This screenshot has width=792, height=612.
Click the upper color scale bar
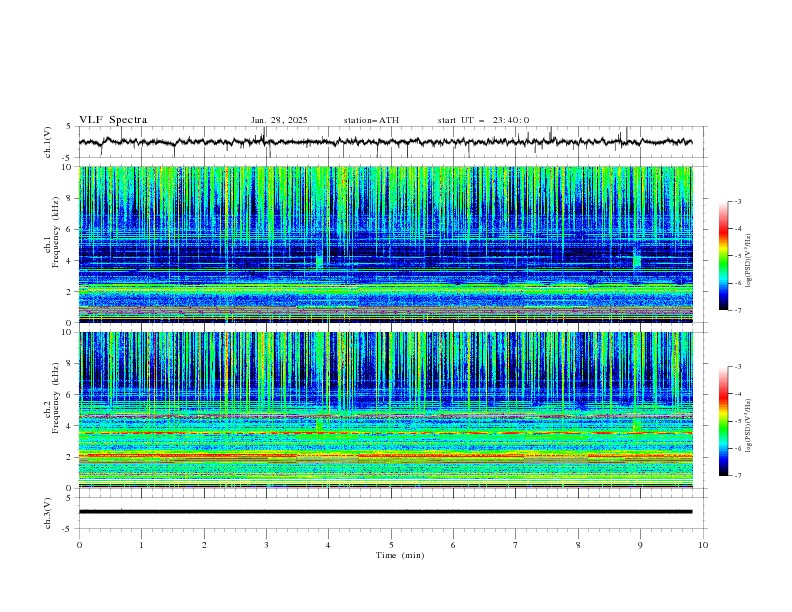[723, 256]
